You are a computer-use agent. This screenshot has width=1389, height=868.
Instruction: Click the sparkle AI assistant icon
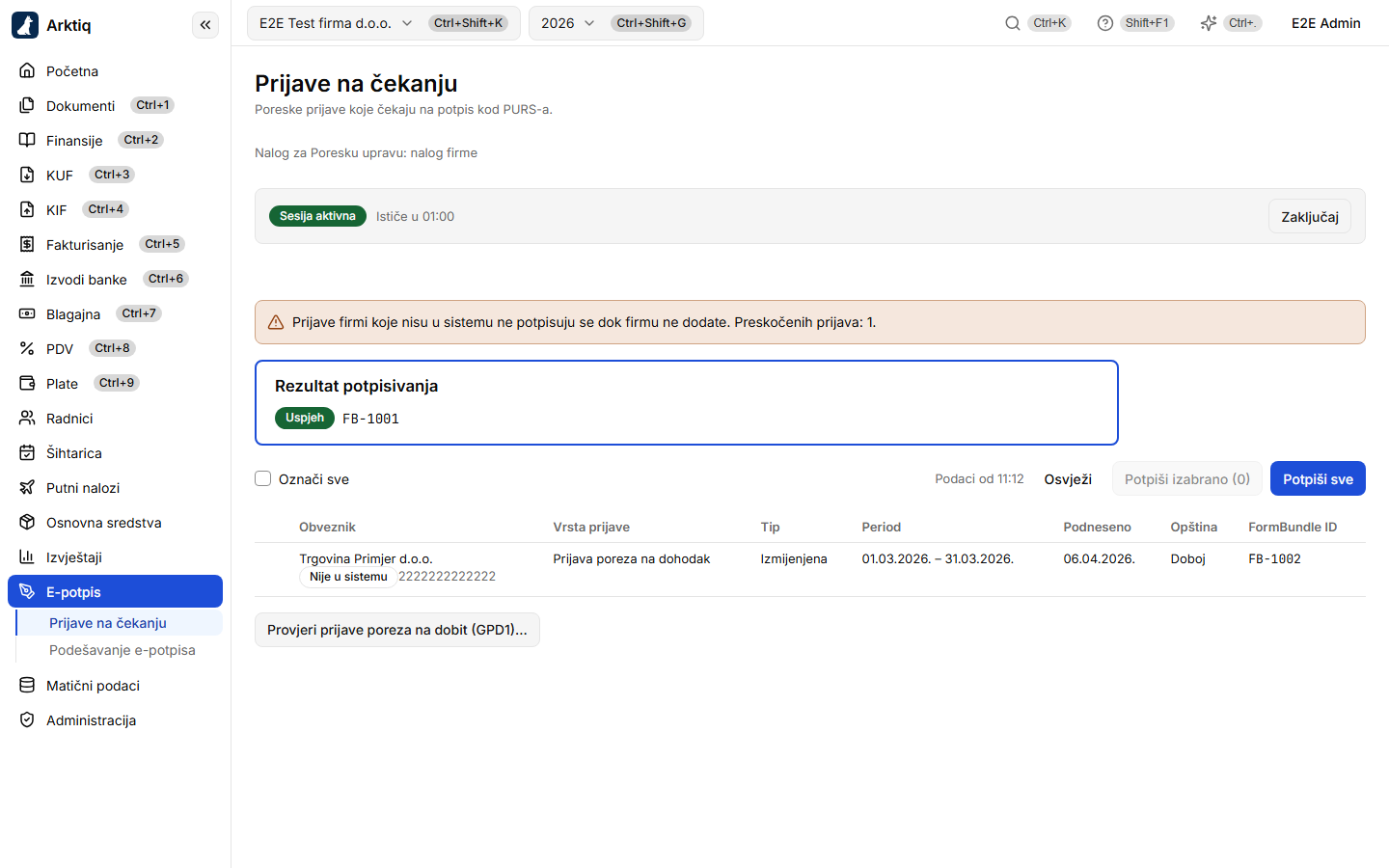pos(1209,23)
